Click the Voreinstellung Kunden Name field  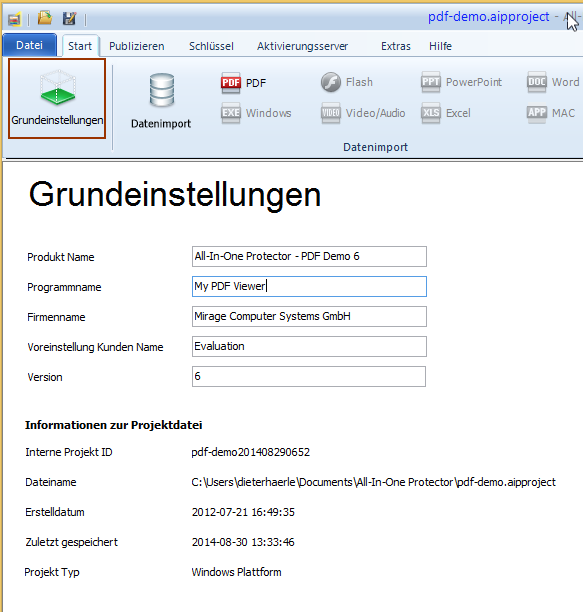[x=309, y=347]
